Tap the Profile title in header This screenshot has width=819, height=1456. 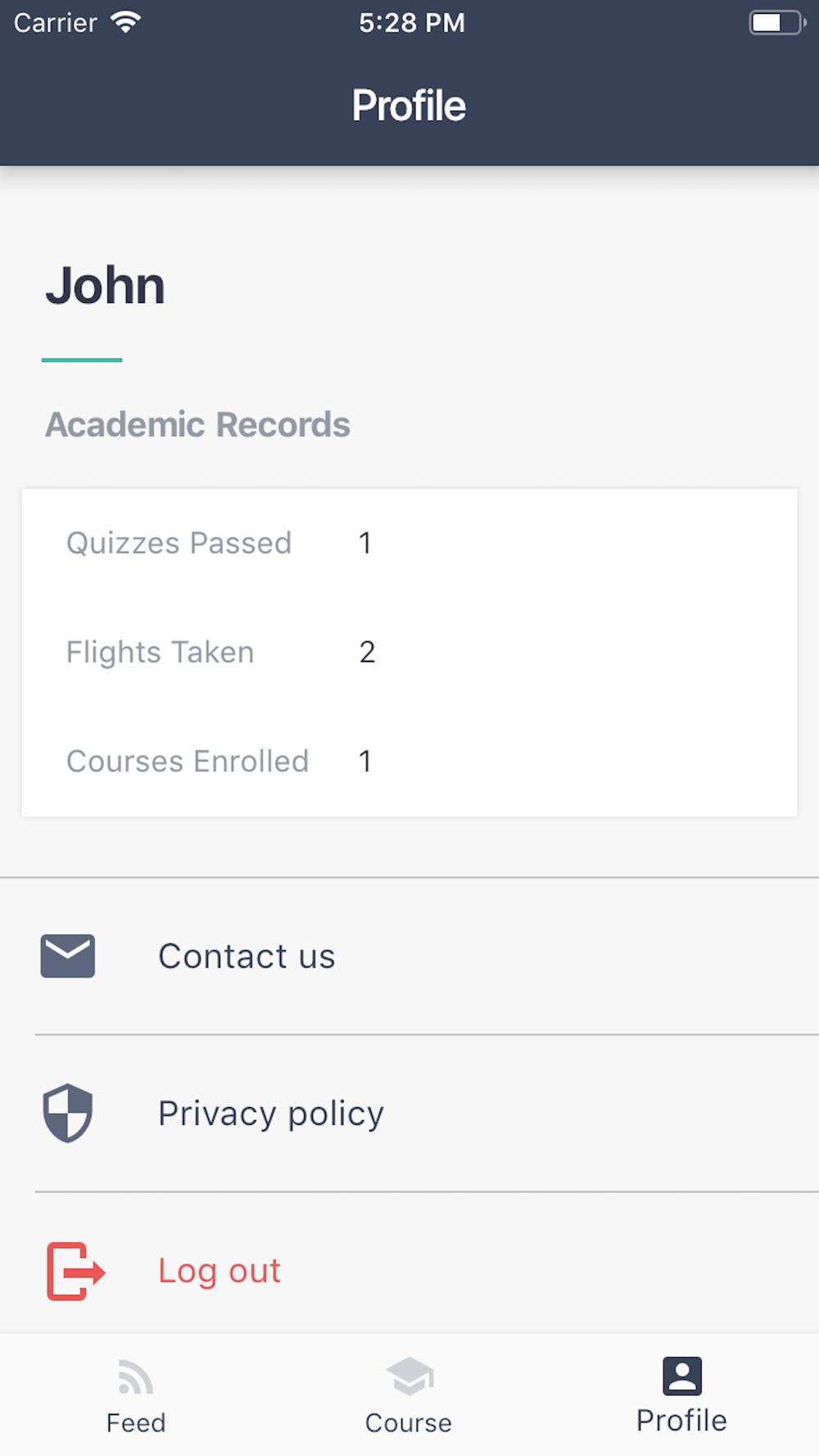click(x=409, y=106)
